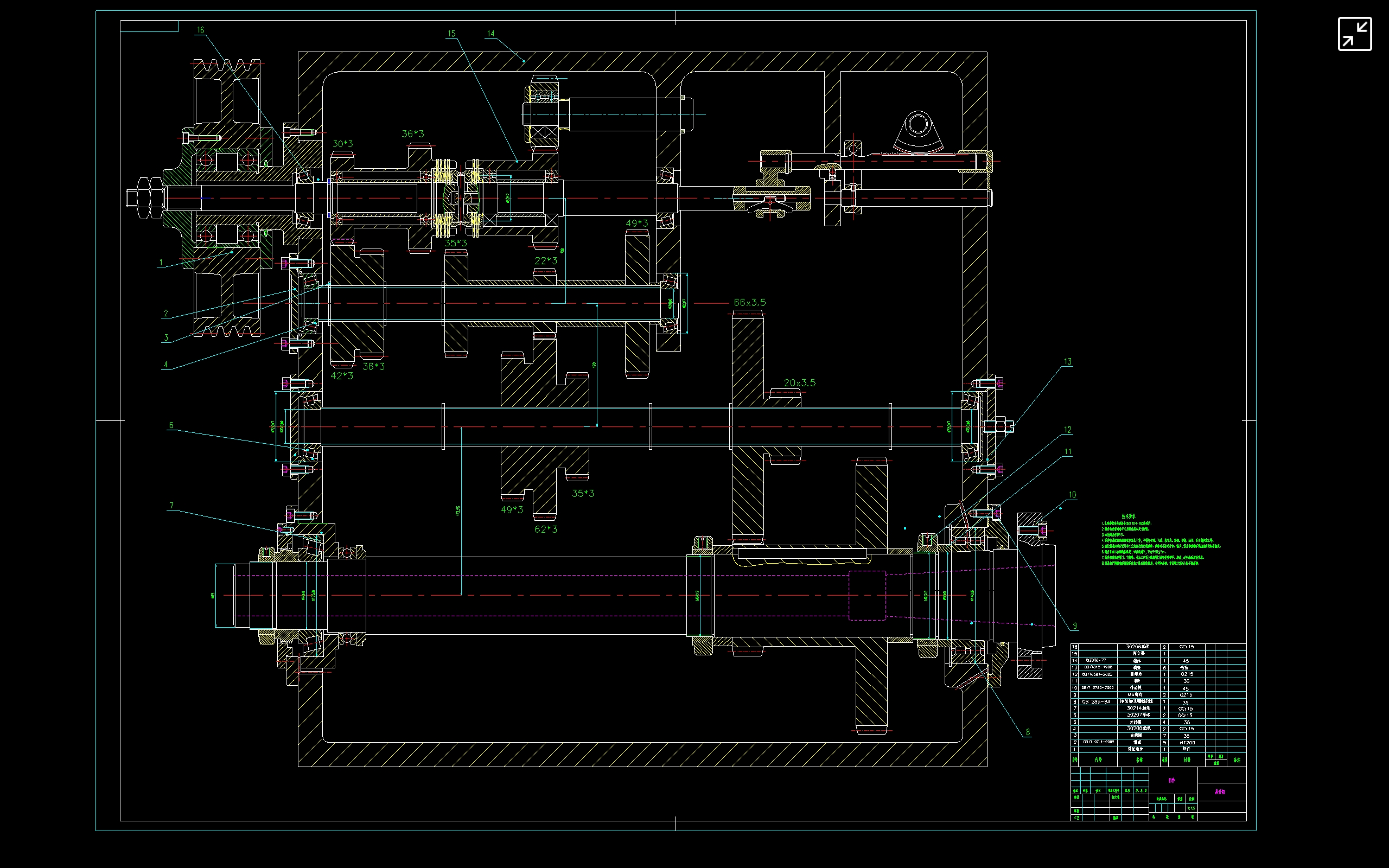Select part callout number 14

click(x=490, y=34)
